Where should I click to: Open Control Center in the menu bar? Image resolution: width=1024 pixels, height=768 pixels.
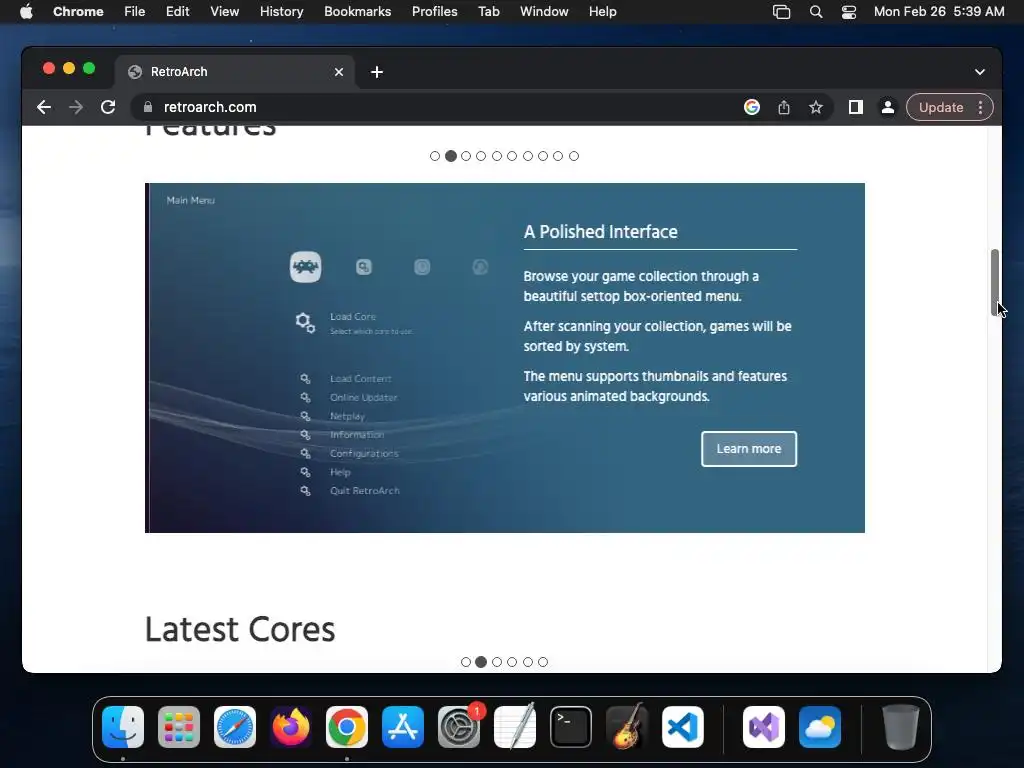[848, 12]
